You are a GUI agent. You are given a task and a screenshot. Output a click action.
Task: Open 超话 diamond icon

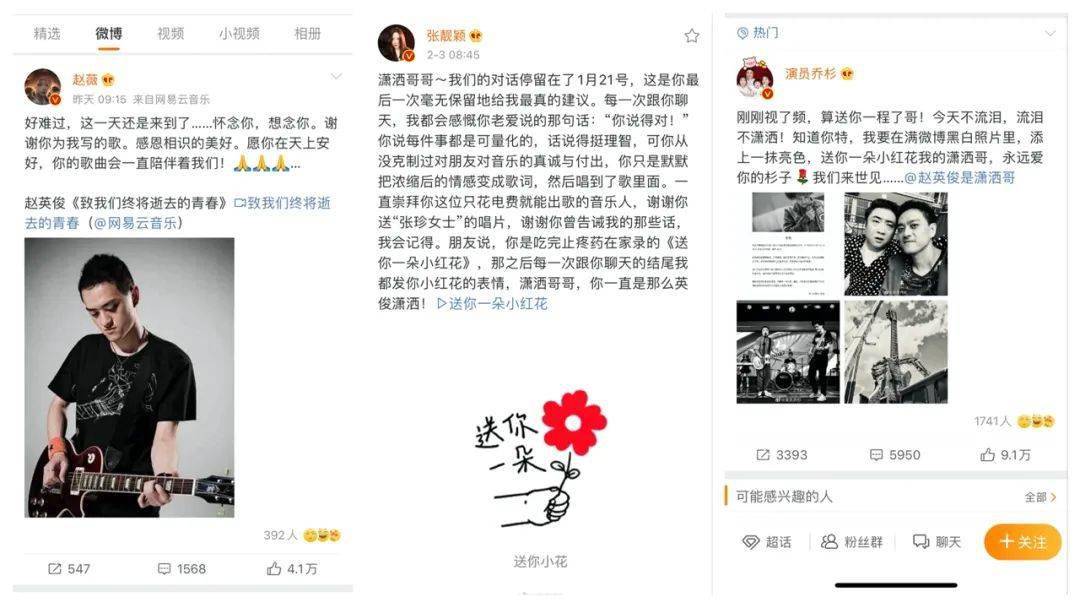coord(750,542)
